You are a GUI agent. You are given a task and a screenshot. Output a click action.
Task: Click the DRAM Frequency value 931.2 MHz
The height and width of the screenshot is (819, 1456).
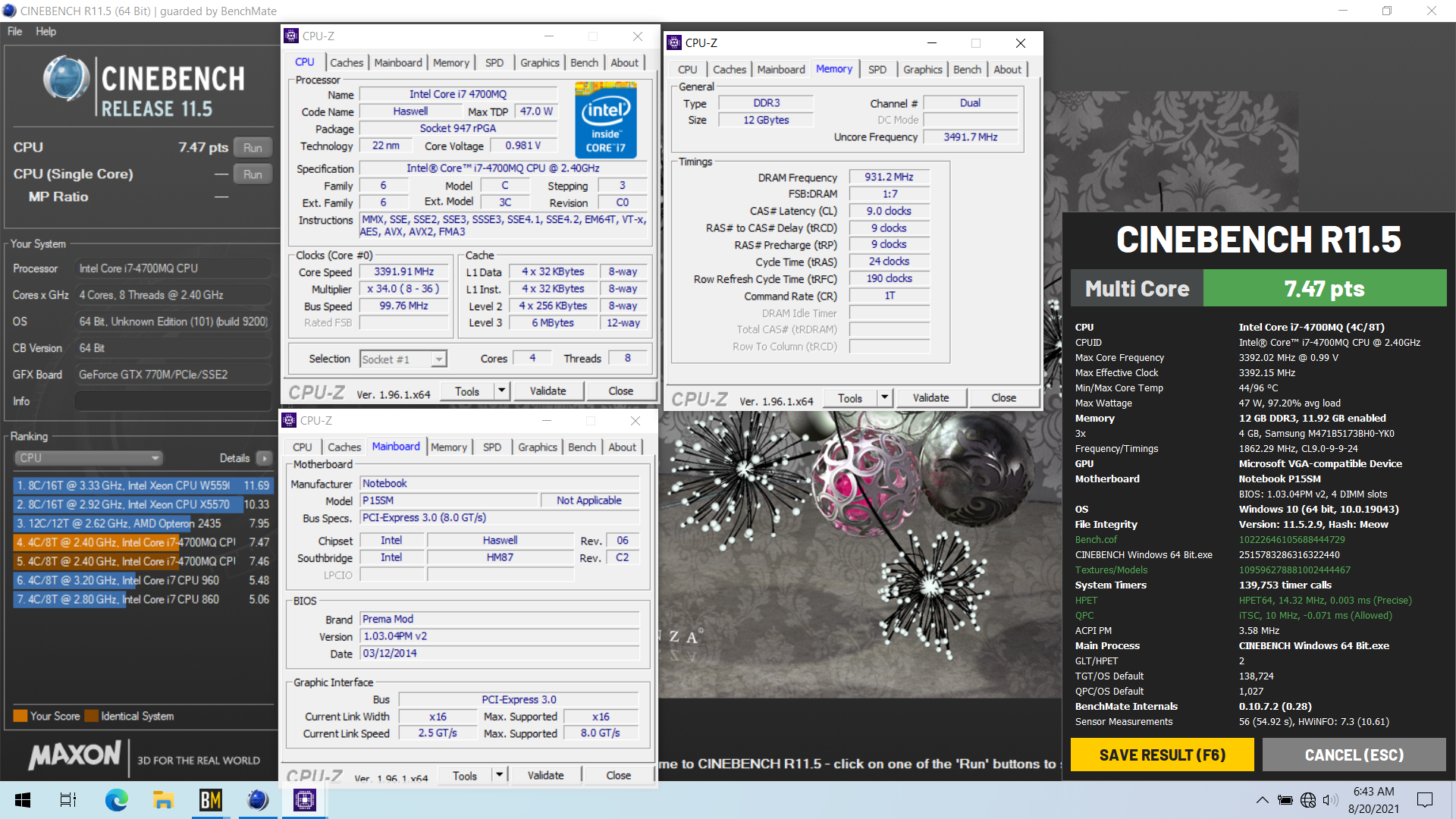(x=889, y=177)
